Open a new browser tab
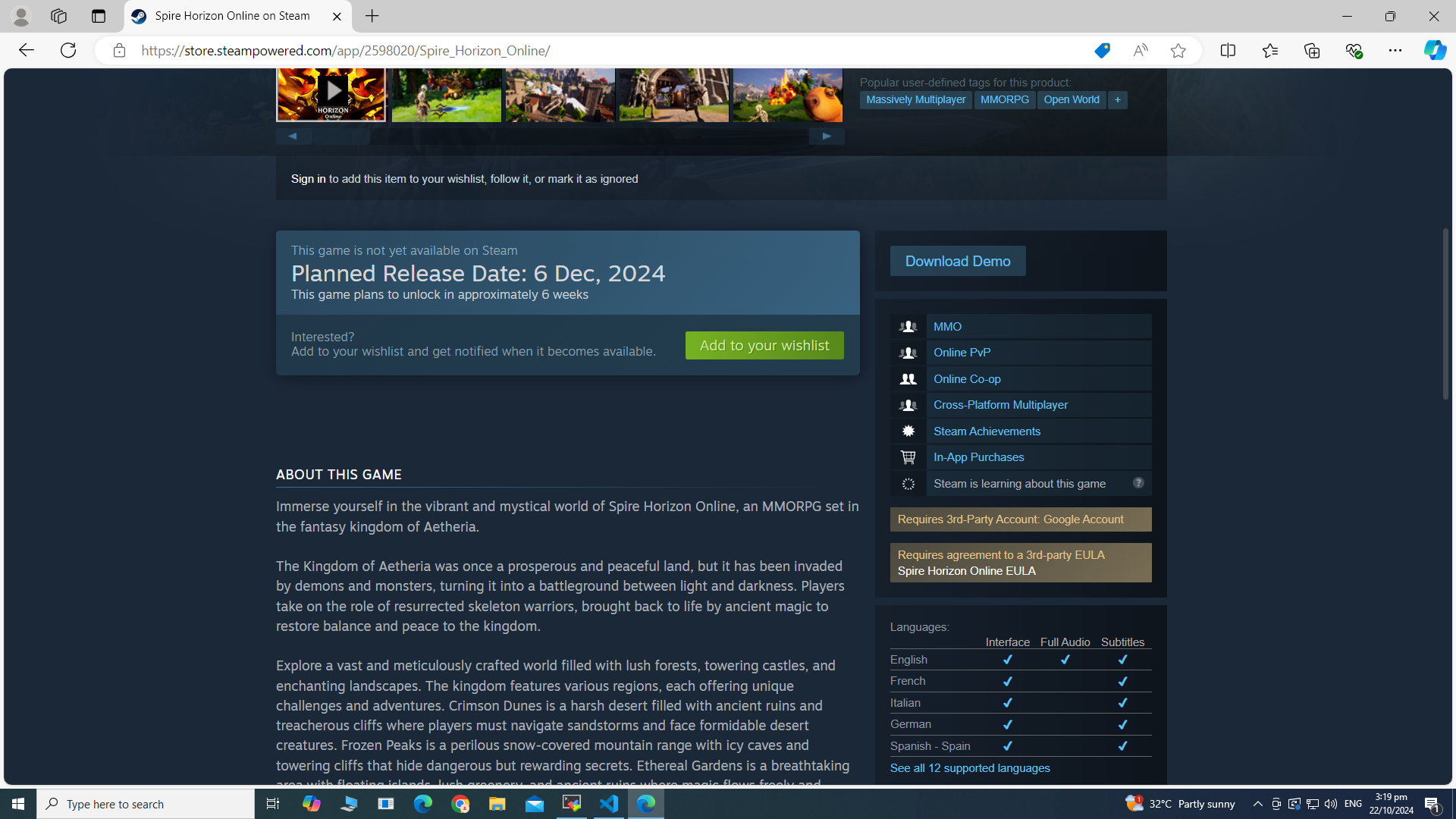The width and height of the screenshot is (1456, 819). click(x=372, y=16)
